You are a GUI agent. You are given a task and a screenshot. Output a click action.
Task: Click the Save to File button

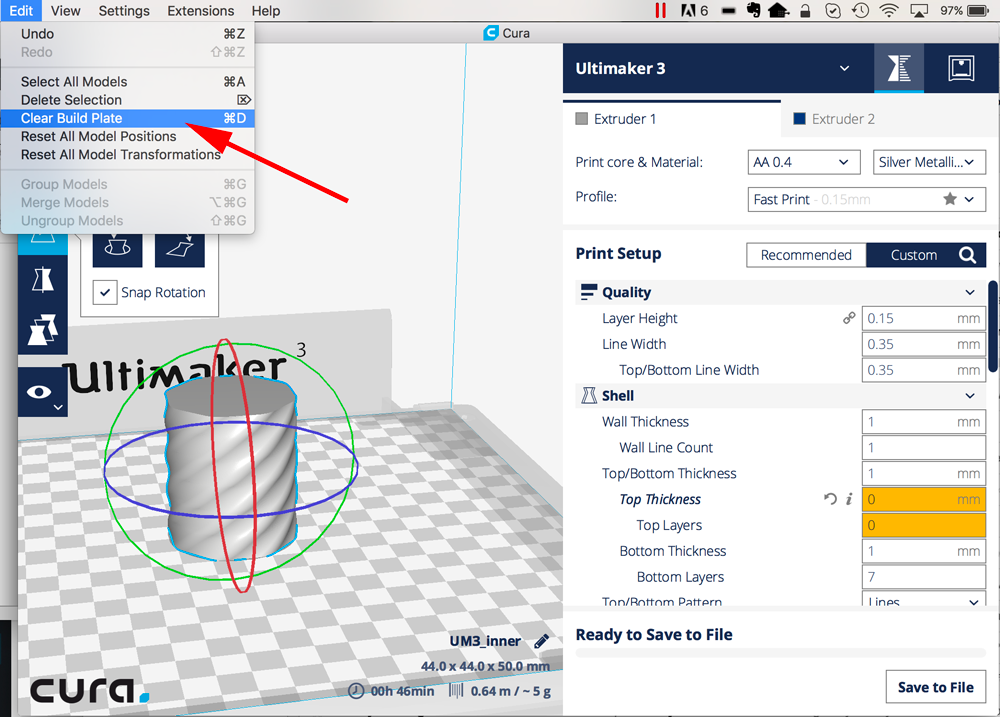(x=936, y=687)
